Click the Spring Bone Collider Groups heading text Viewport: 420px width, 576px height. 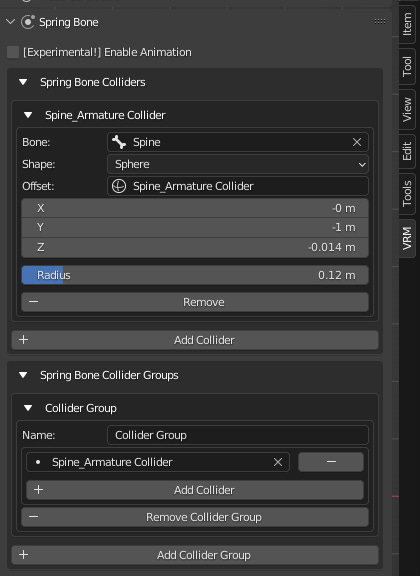109,375
